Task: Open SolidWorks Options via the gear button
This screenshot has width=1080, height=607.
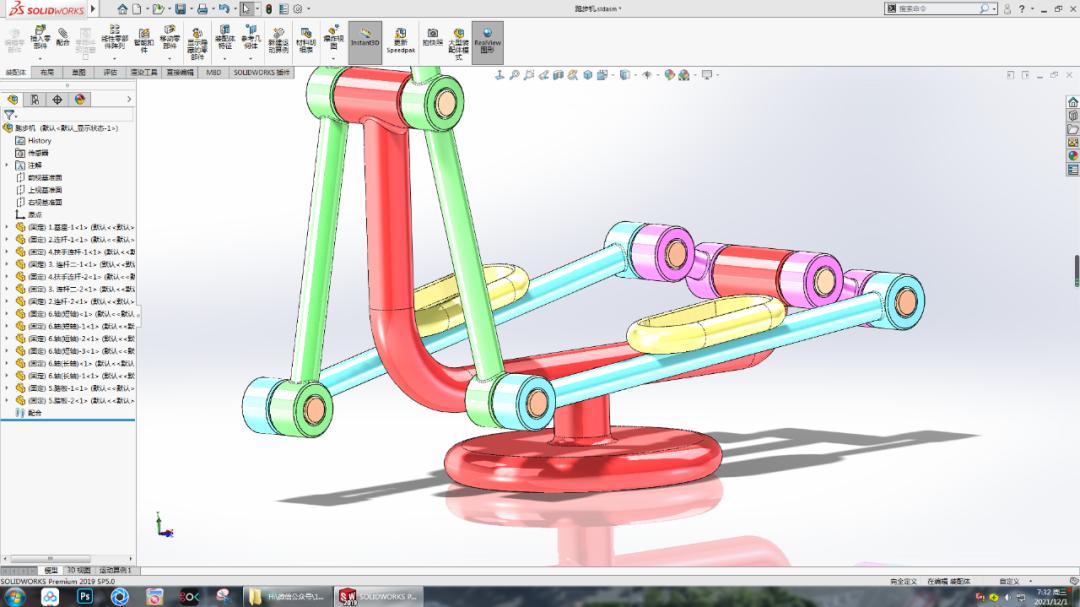Action: (297, 9)
